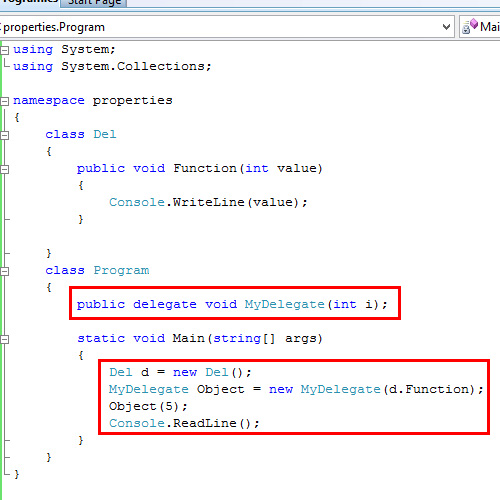Click on 'static void Main' signature
This screenshot has width=500, height=500.
coord(200,339)
